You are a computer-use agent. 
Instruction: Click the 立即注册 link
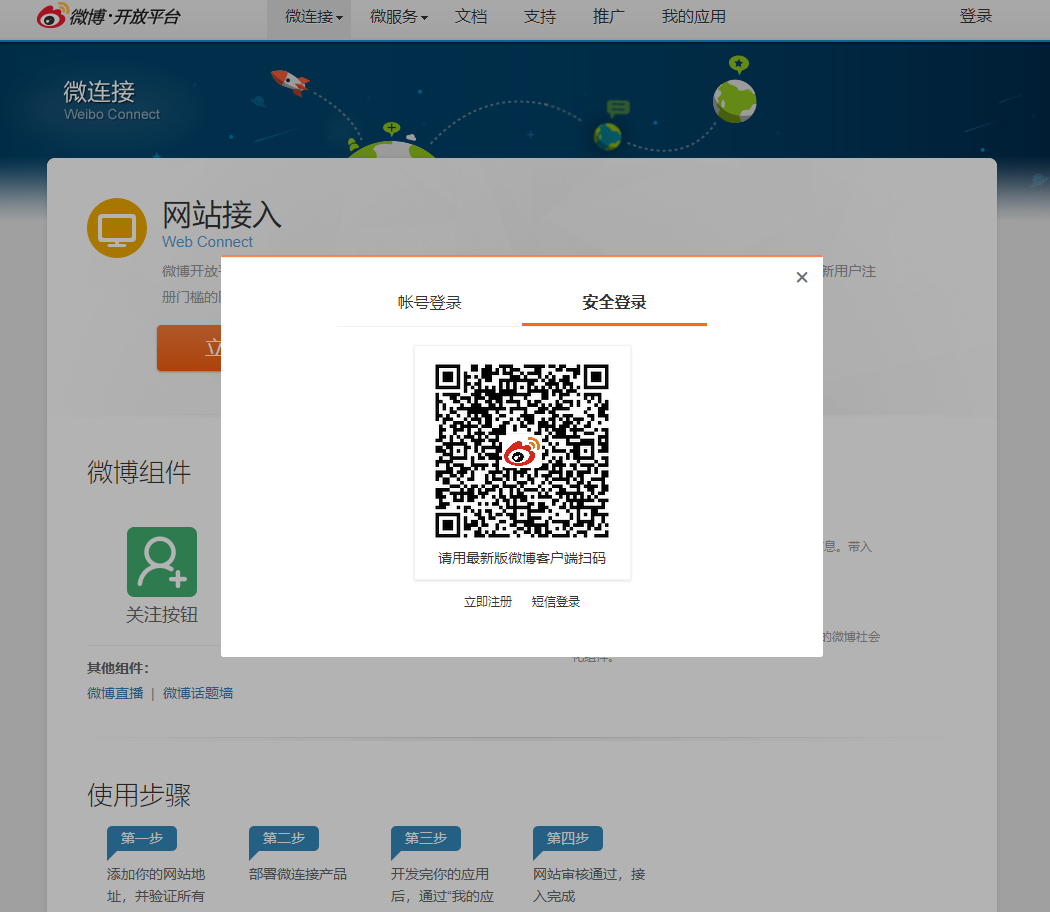point(488,602)
